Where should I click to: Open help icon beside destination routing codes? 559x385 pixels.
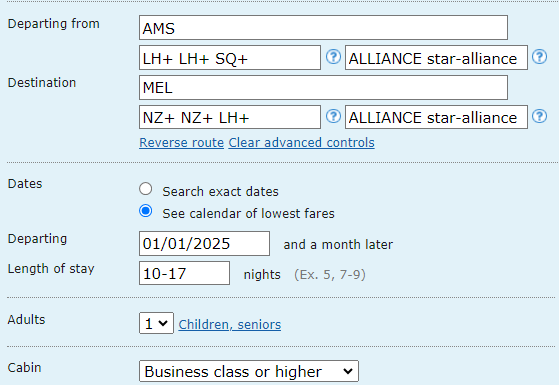click(333, 117)
